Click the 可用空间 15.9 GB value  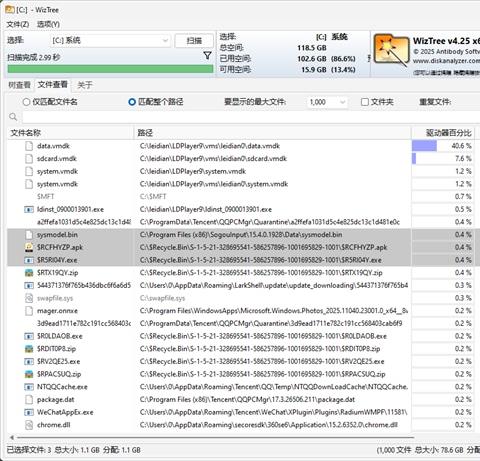pyautogui.click(x=314, y=70)
